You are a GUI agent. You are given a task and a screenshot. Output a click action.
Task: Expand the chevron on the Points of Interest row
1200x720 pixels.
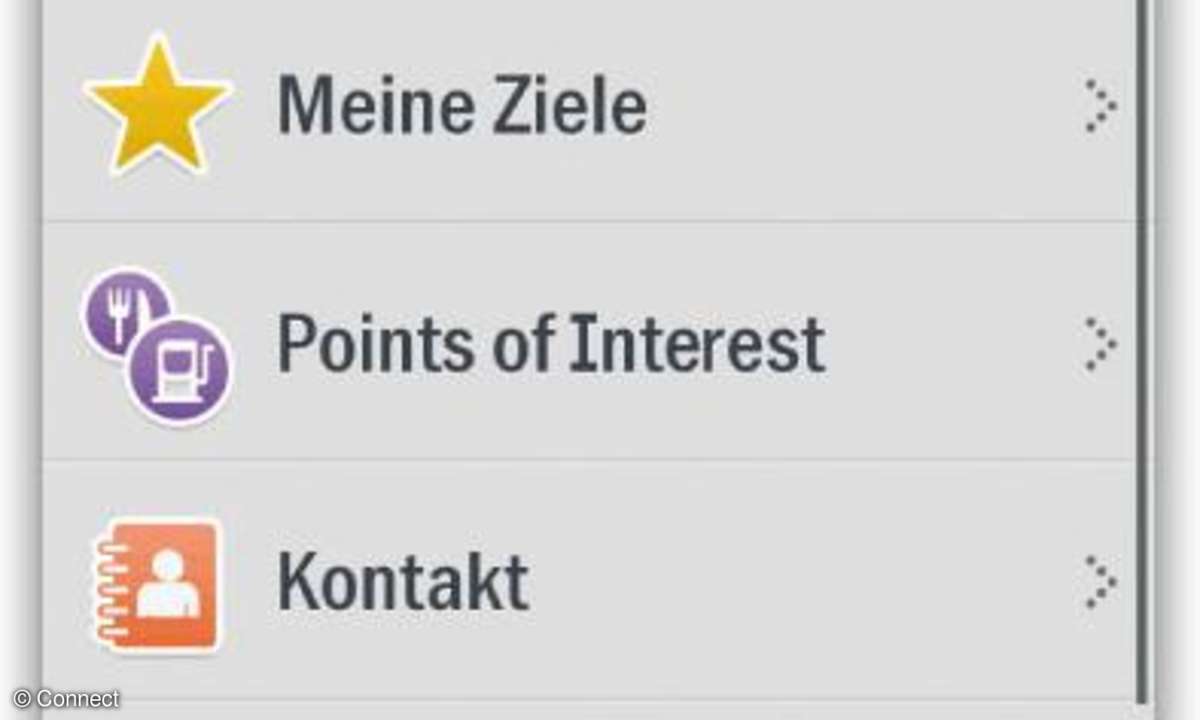coord(1100,343)
